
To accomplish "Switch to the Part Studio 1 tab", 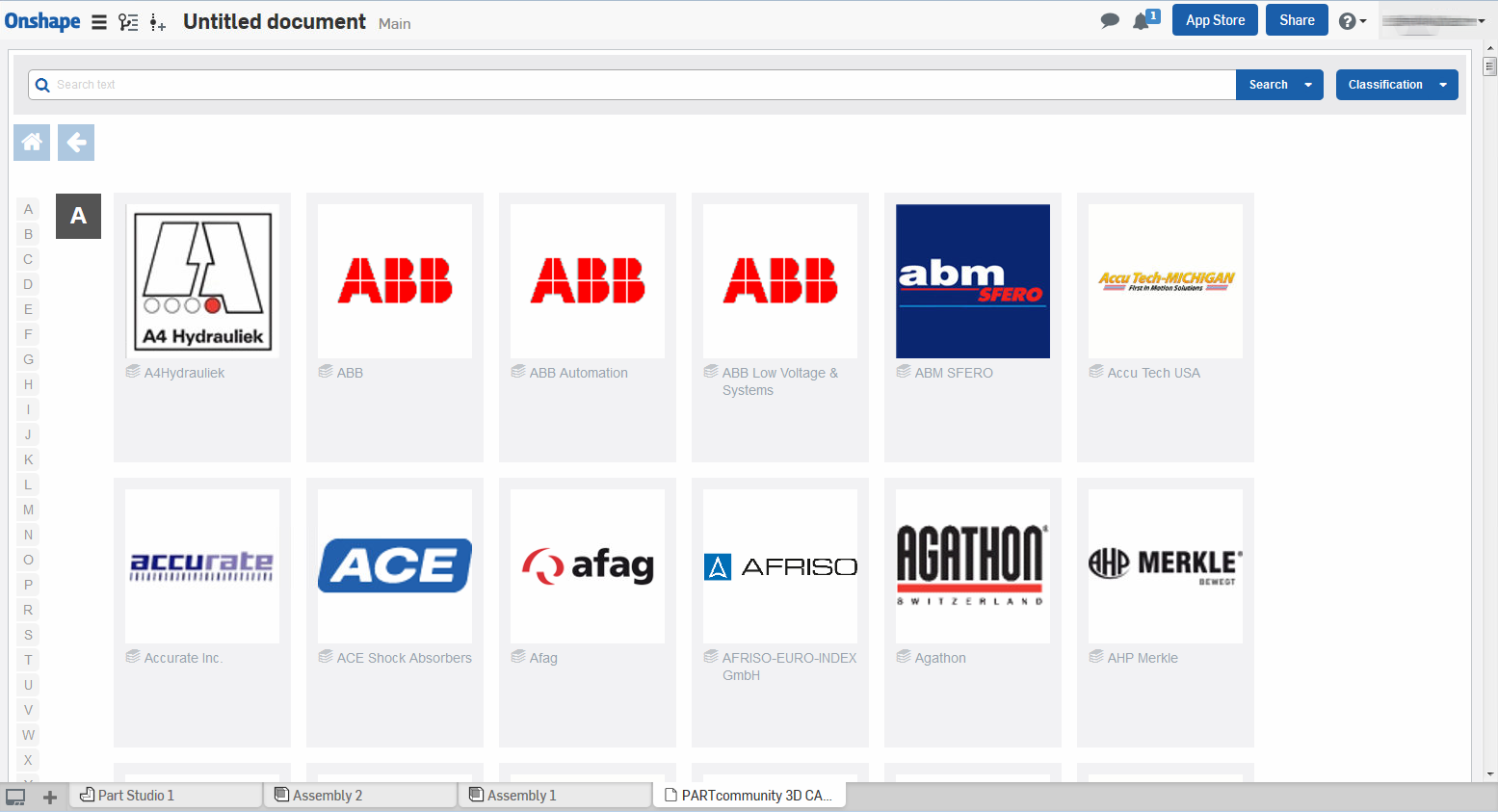I will 166,795.
